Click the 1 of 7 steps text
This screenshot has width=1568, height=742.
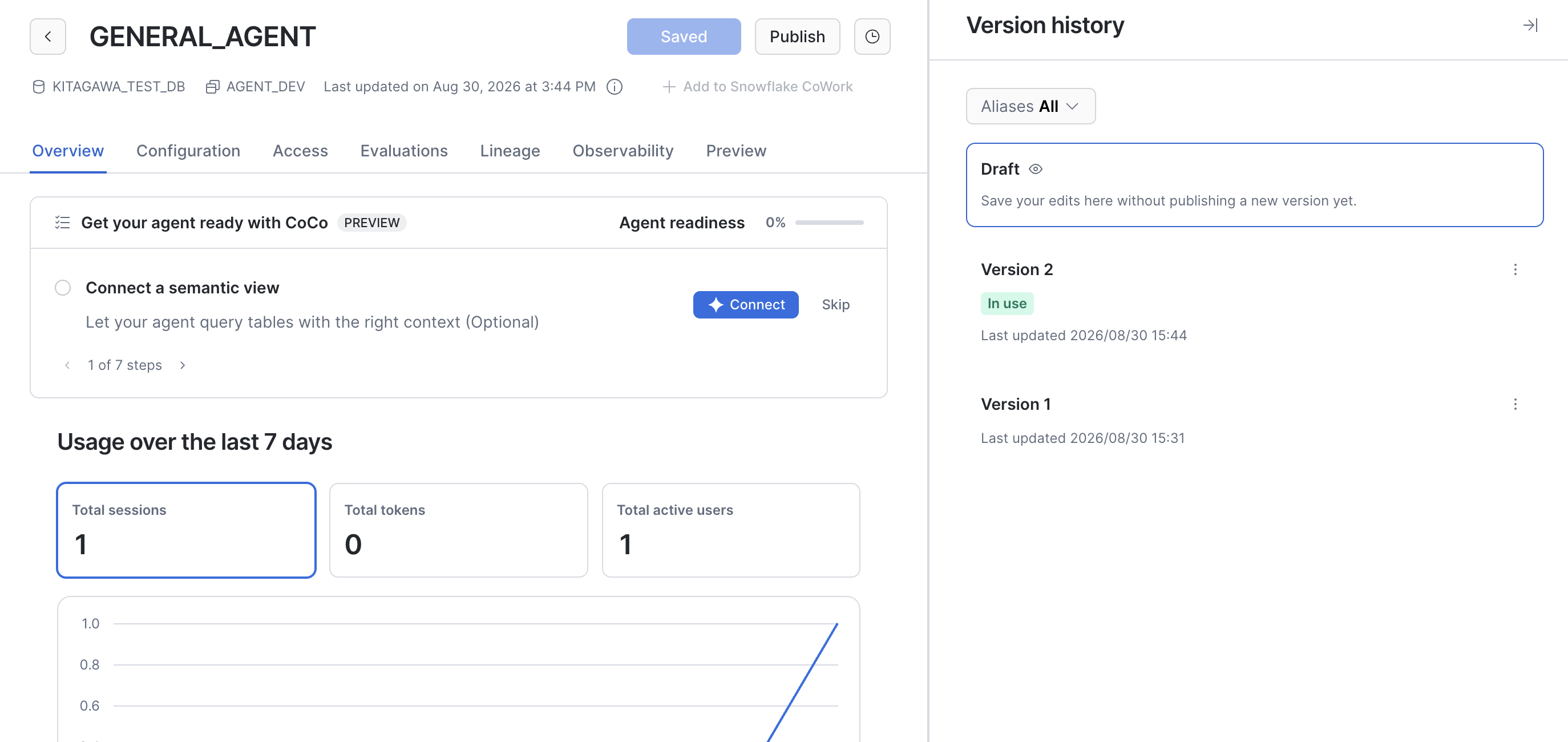pyautogui.click(x=125, y=365)
